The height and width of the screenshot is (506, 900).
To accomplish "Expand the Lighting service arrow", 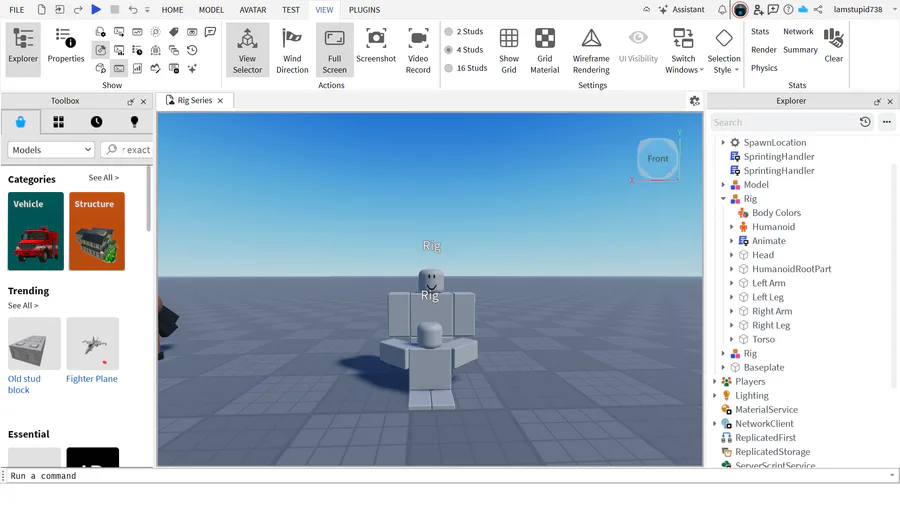I will click(x=715, y=395).
